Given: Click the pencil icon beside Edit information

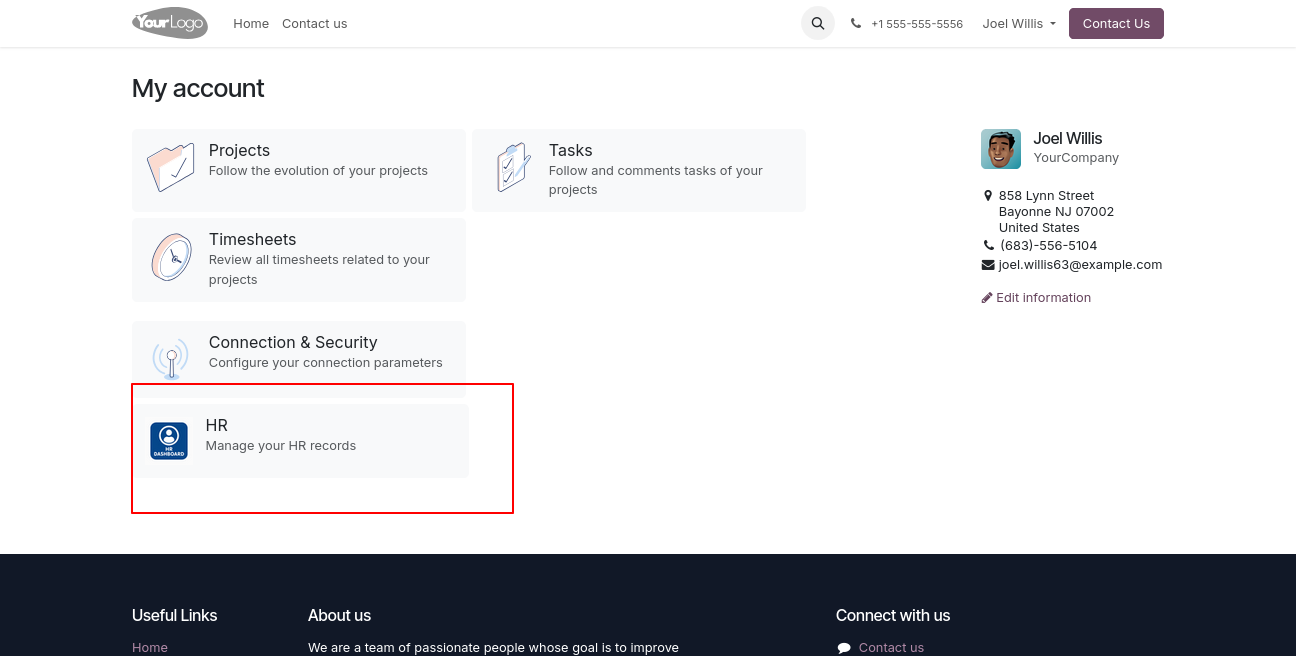Looking at the screenshot, I should (x=987, y=298).
